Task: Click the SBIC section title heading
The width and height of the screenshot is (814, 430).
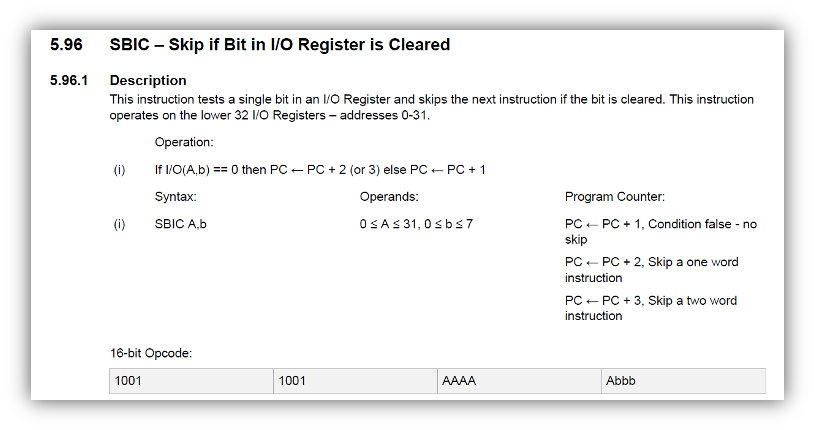Action: coord(279,45)
